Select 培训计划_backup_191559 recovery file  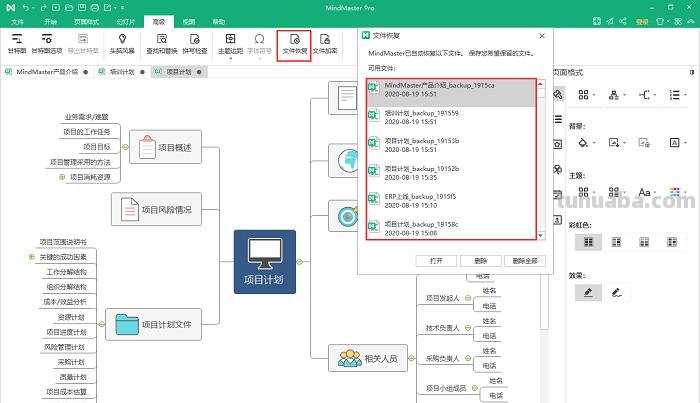click(451, 117)
